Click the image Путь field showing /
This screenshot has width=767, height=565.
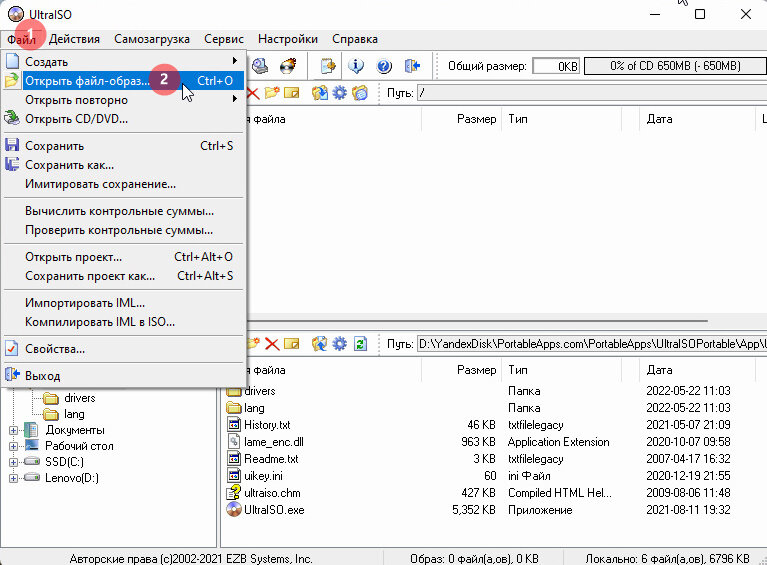click(592, 93)
